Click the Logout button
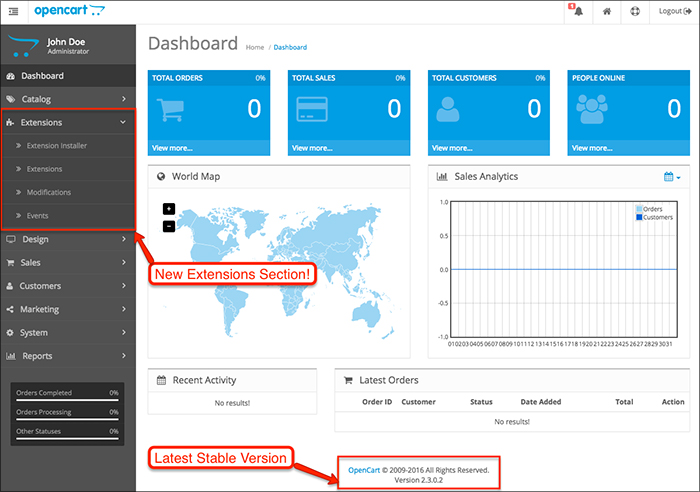This screenshot has width=700, height=492. click(x=672, y=12)
